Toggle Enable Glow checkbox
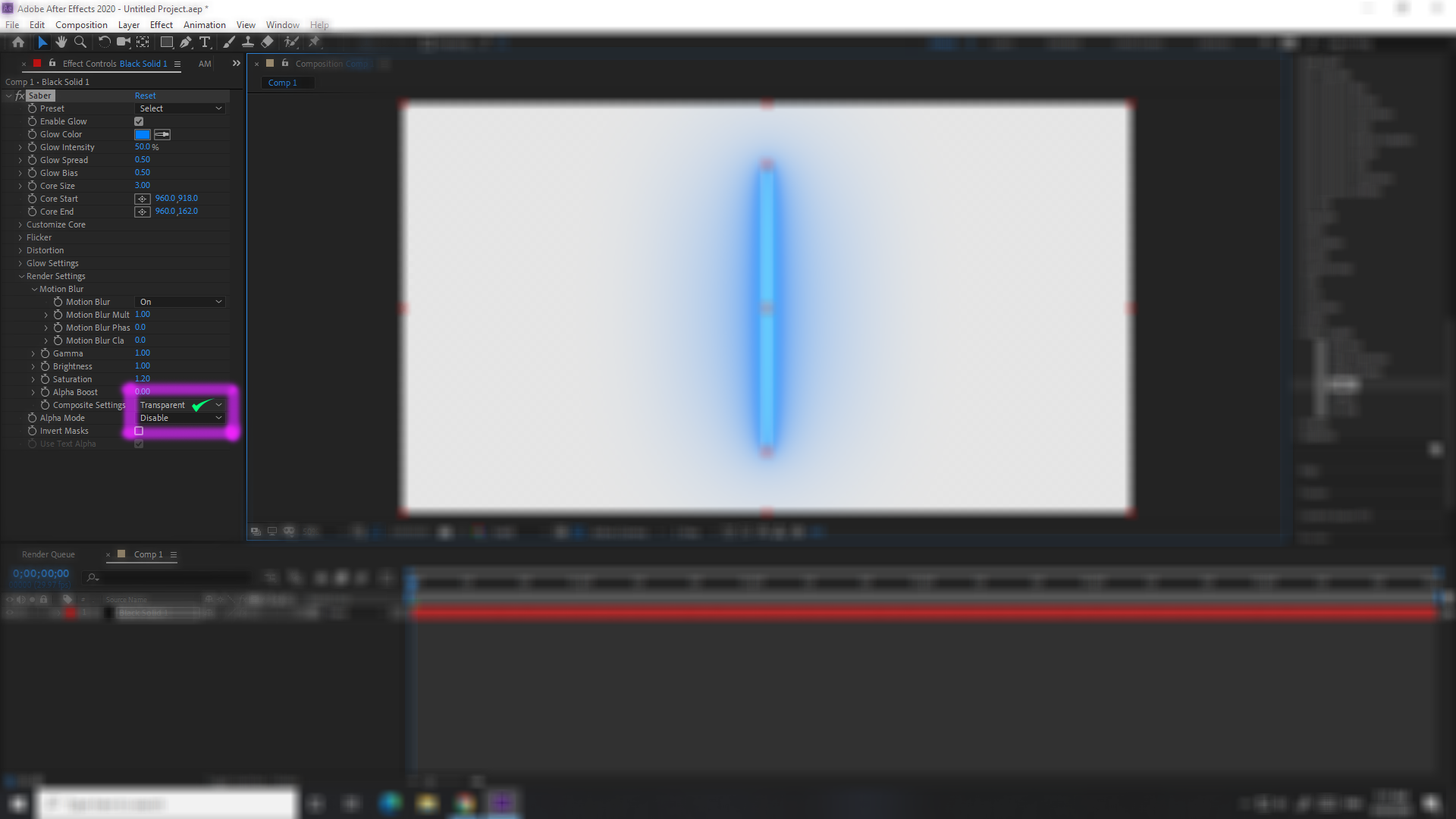 139,121
